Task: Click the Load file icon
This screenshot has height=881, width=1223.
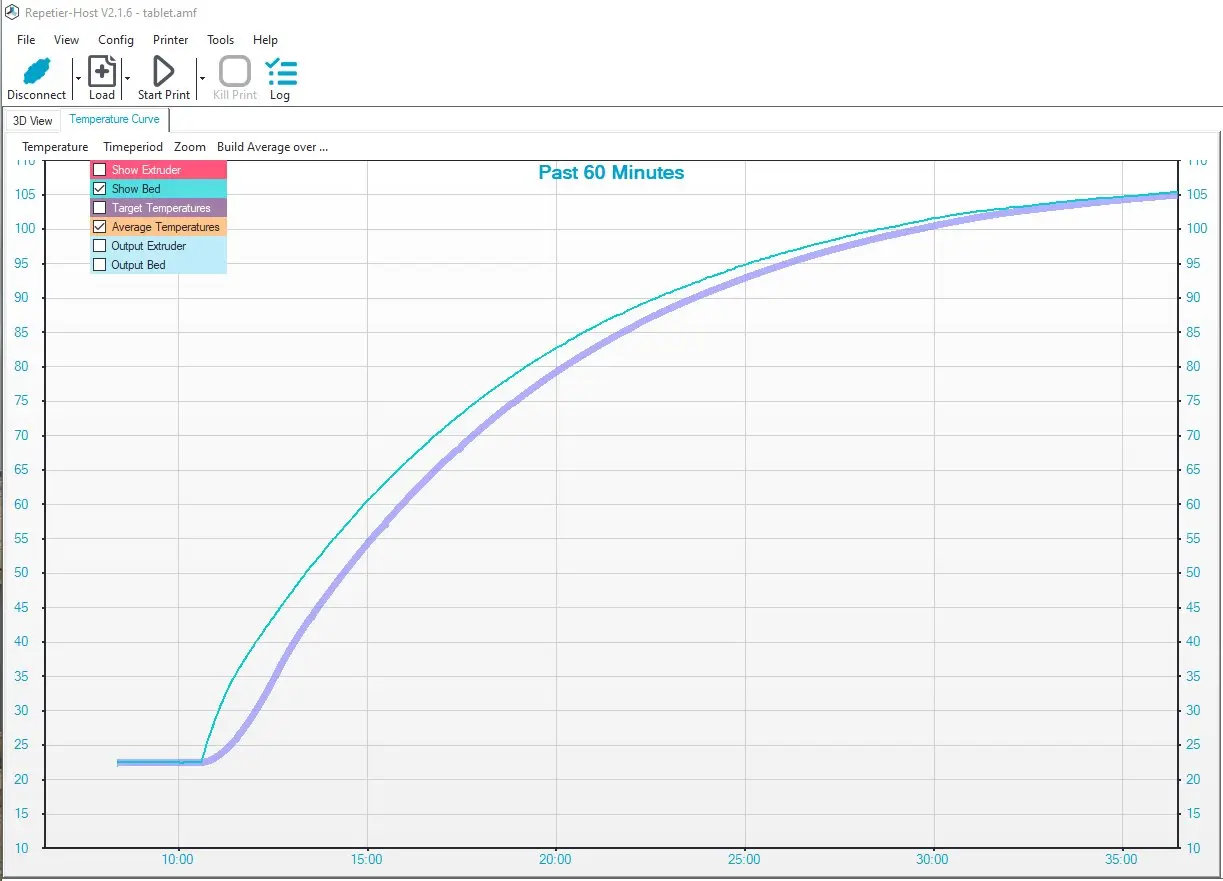Action: (102, 71)
